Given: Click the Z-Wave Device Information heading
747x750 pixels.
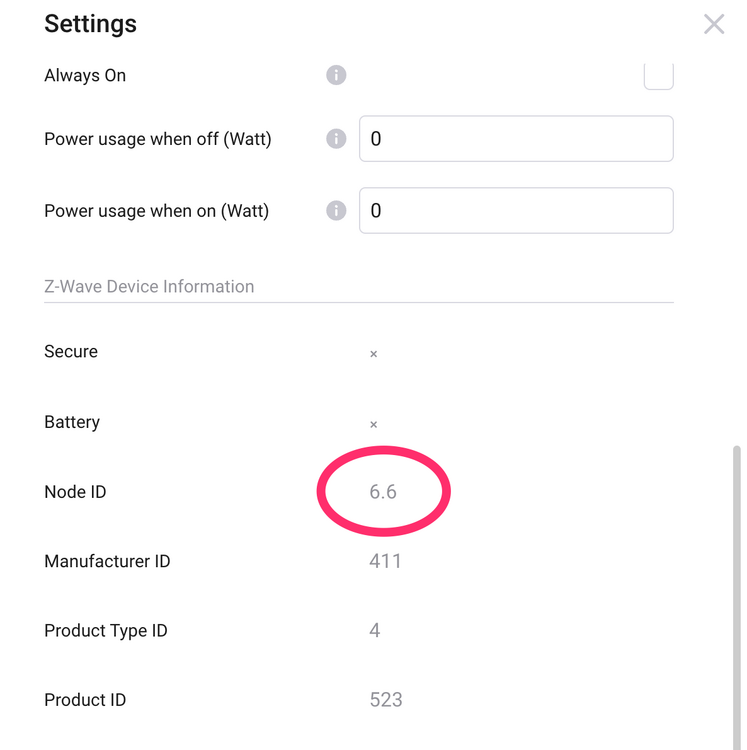Looking at the screenshot, I should coord(149,287).
